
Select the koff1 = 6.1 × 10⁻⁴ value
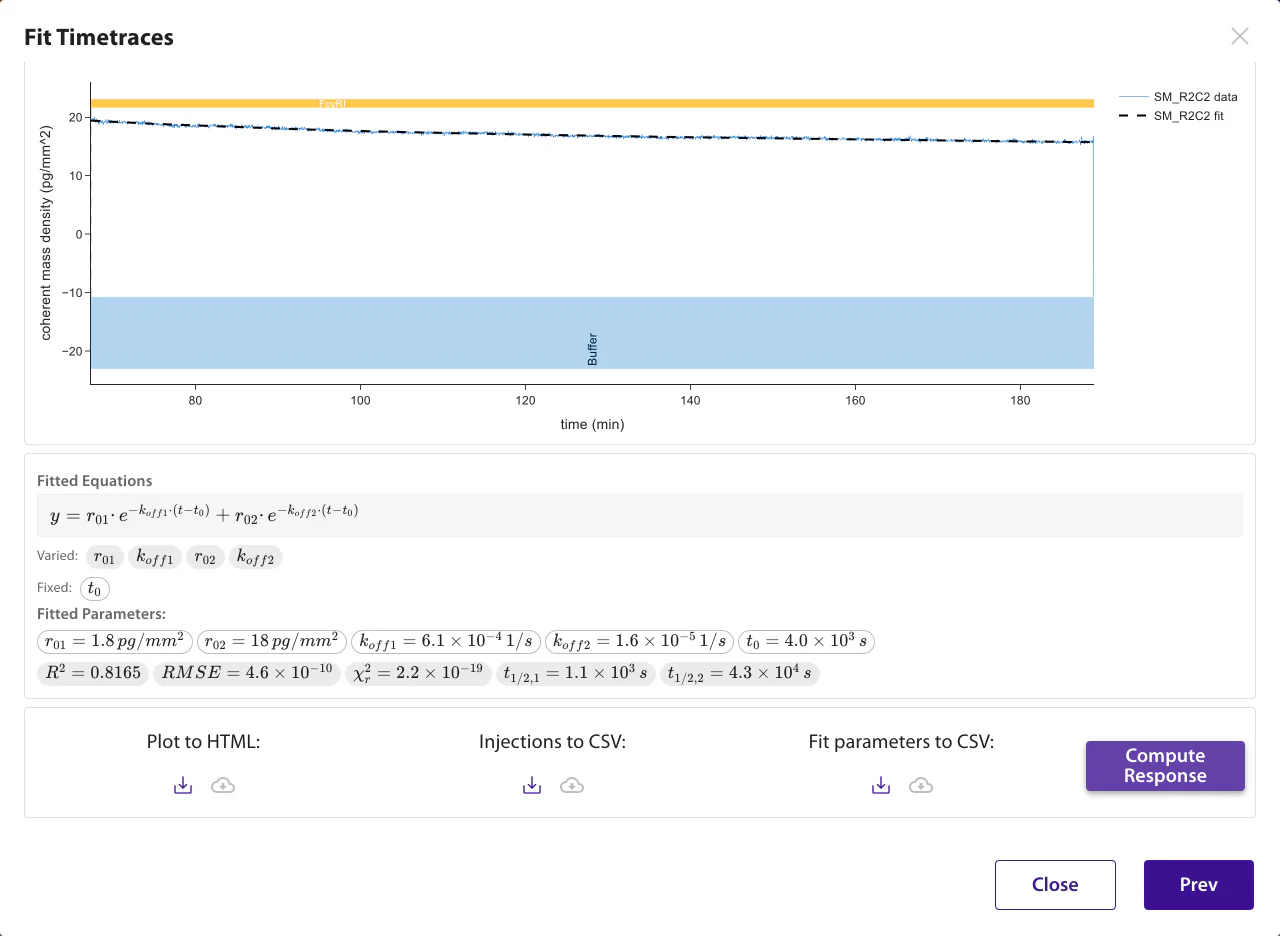446,641
